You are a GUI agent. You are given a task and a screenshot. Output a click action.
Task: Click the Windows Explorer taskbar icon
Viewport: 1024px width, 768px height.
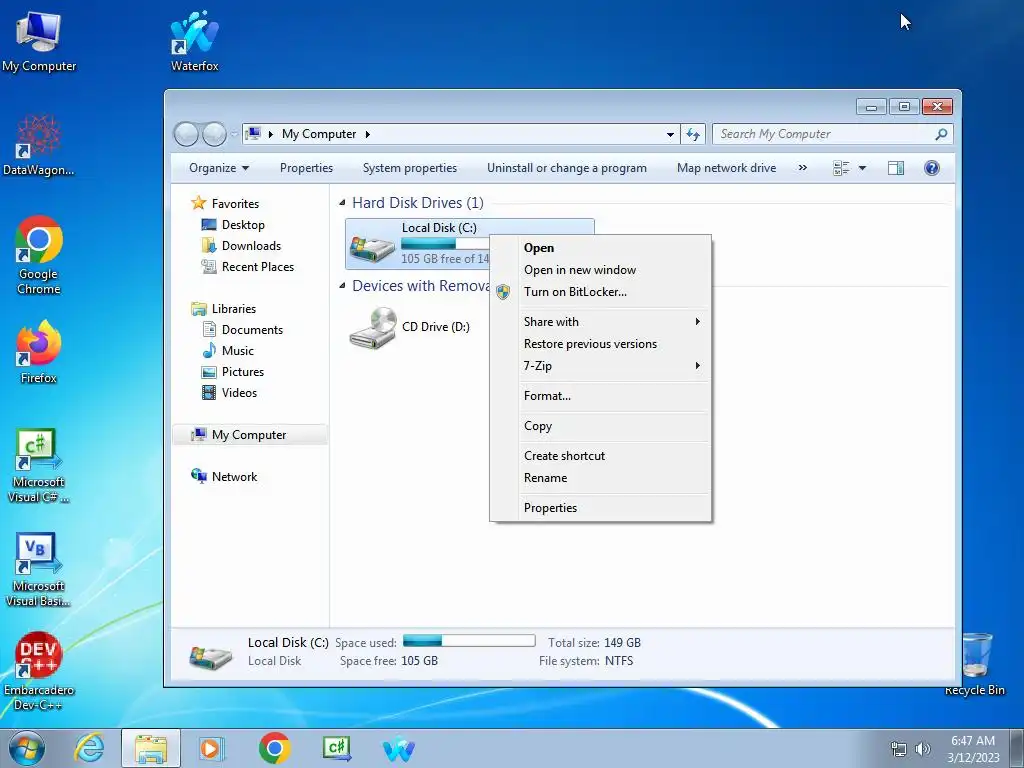pos(151,748)
